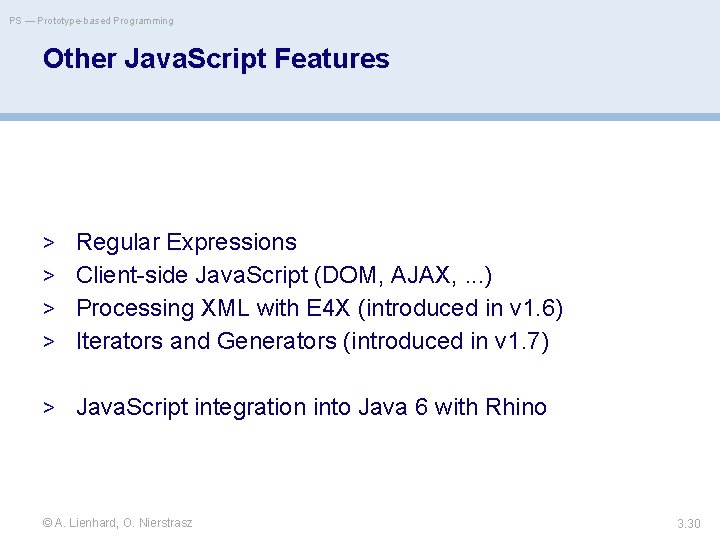Click the arrow bullet before 'JavaScript integration'
Image resolution: width=720 pixels, height=540 pixels.
click(x=49, y=408)
